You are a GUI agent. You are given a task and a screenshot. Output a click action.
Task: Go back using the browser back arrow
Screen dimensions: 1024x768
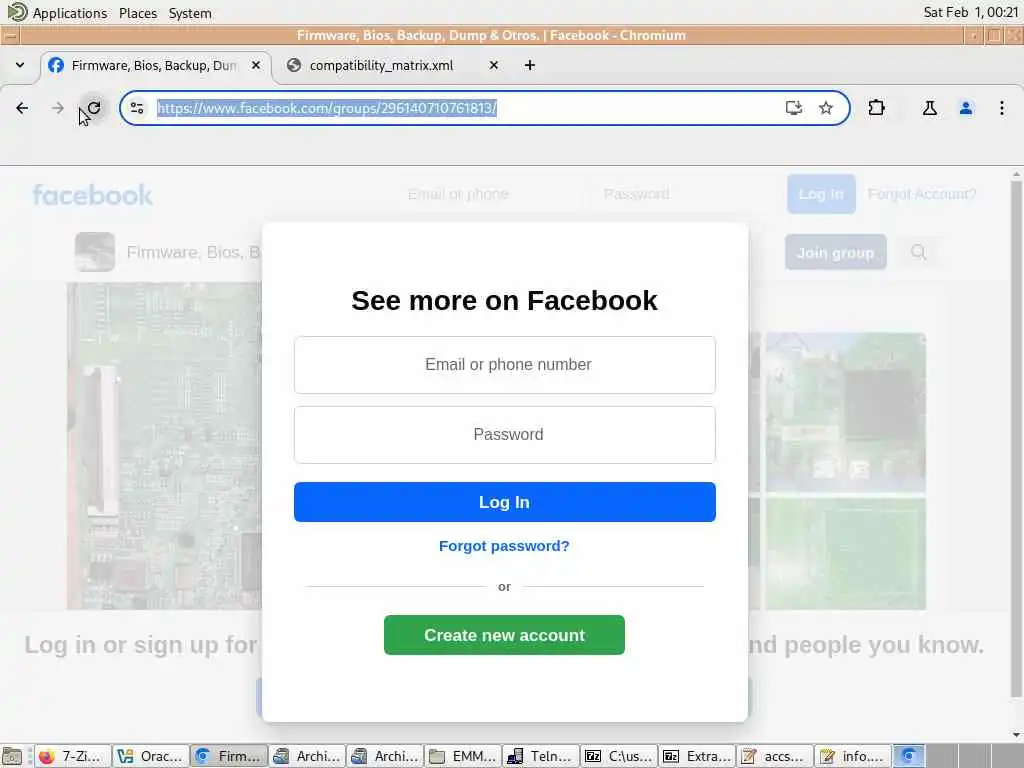point(22,108)
